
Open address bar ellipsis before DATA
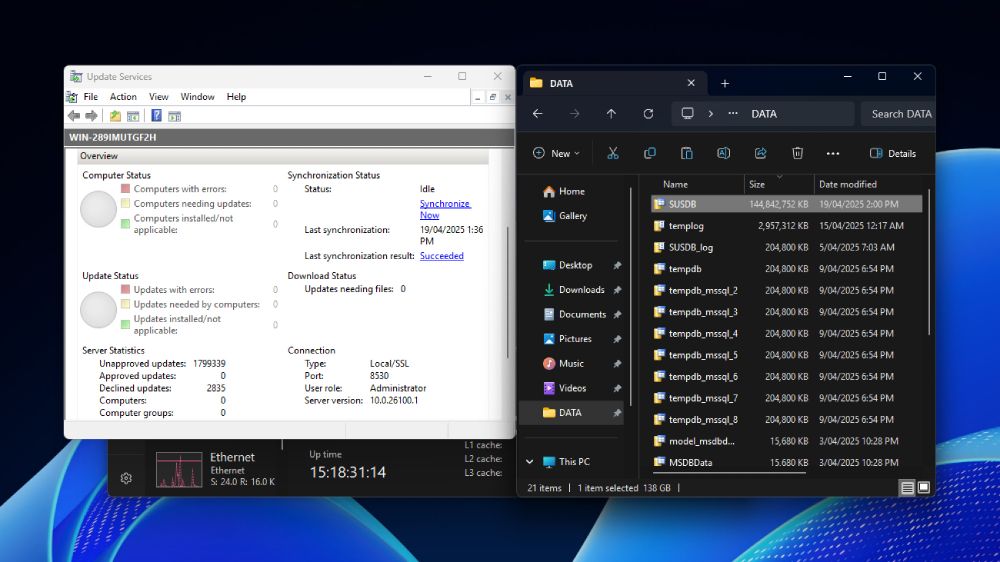point(733,114)
